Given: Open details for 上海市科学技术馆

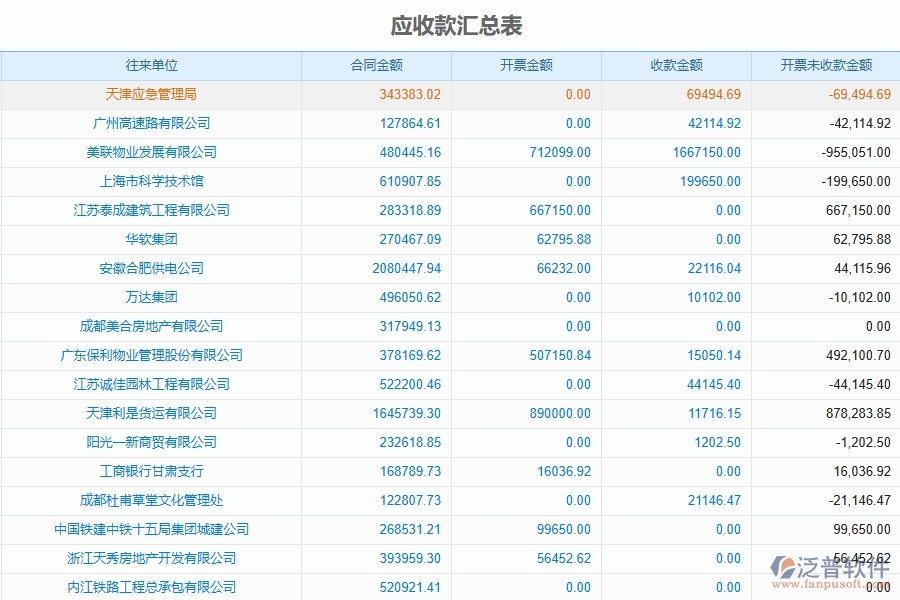Looking at the screenshot, I should click(x=151, y=181).
